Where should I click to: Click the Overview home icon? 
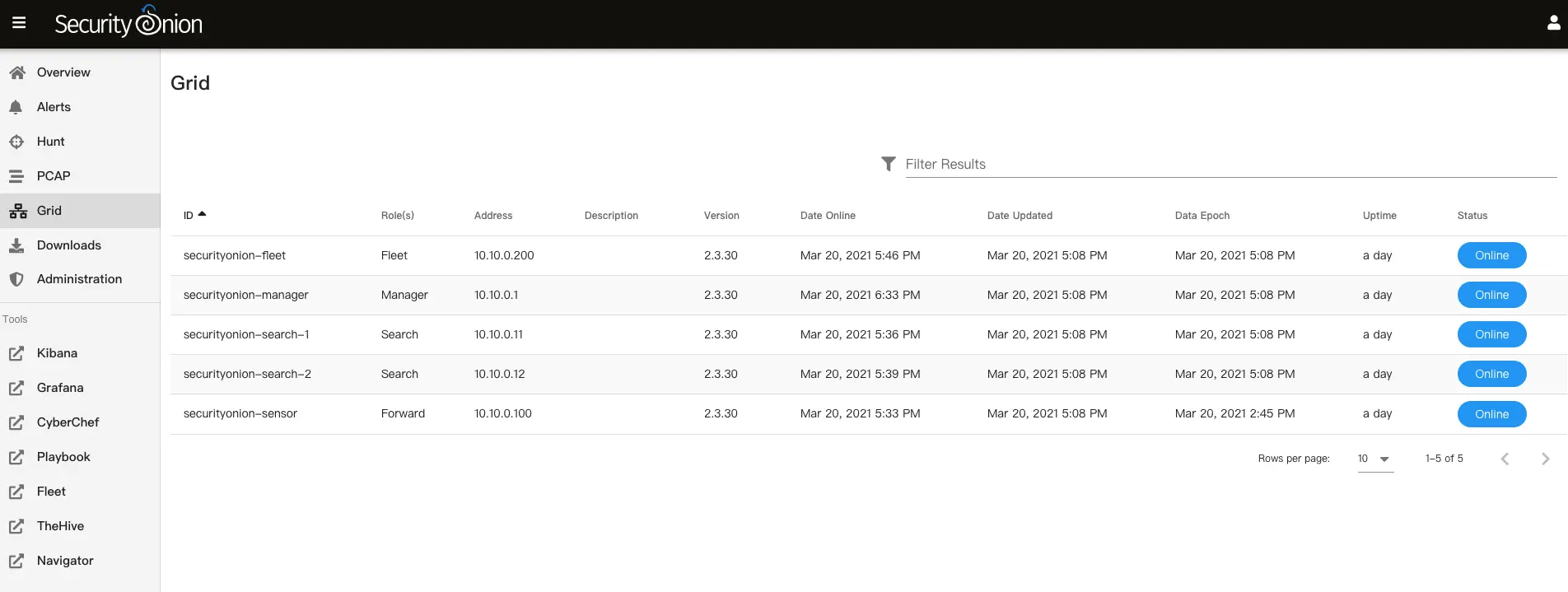17,72
